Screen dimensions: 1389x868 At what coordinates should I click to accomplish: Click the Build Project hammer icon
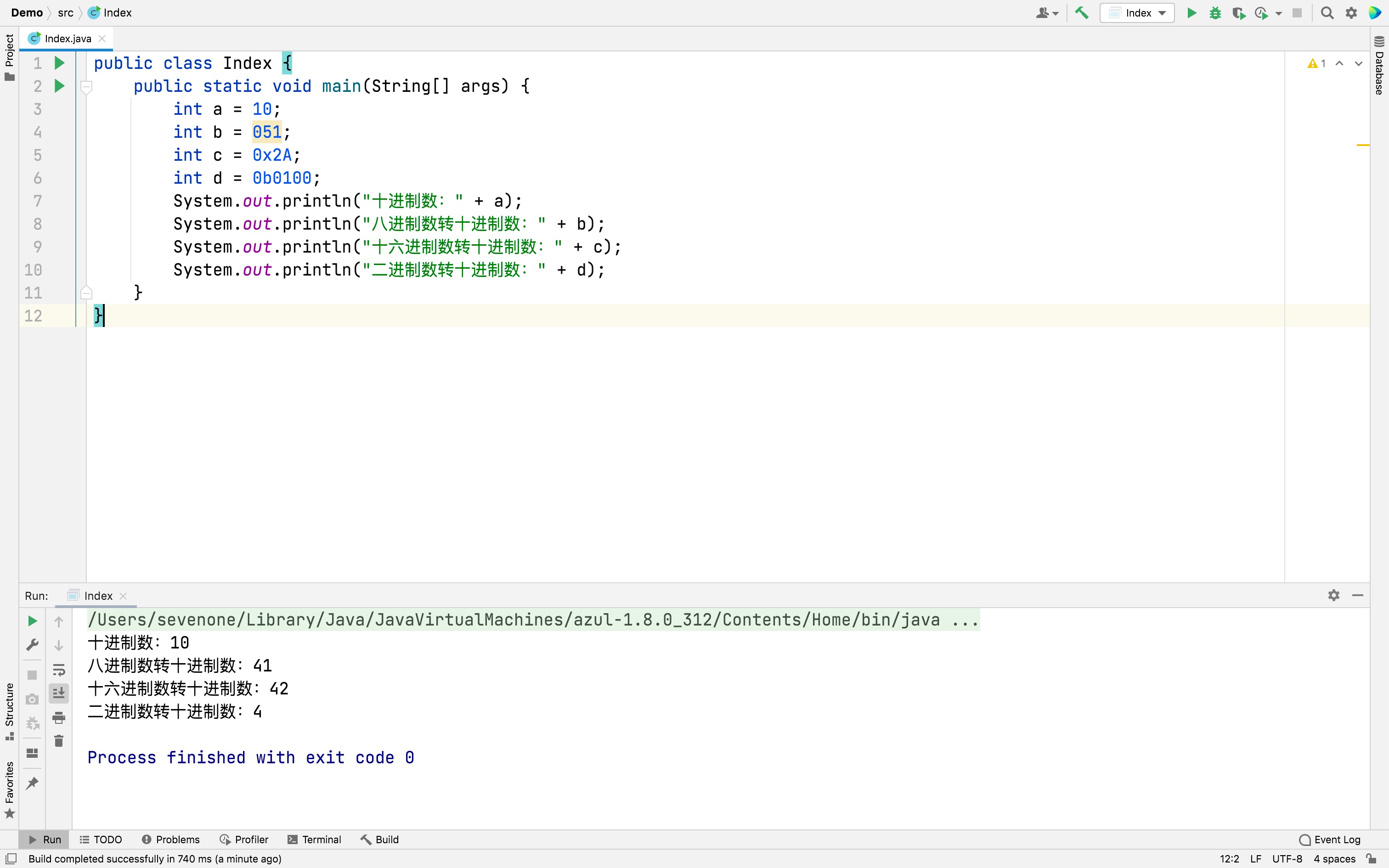(x=1081, y=13)
